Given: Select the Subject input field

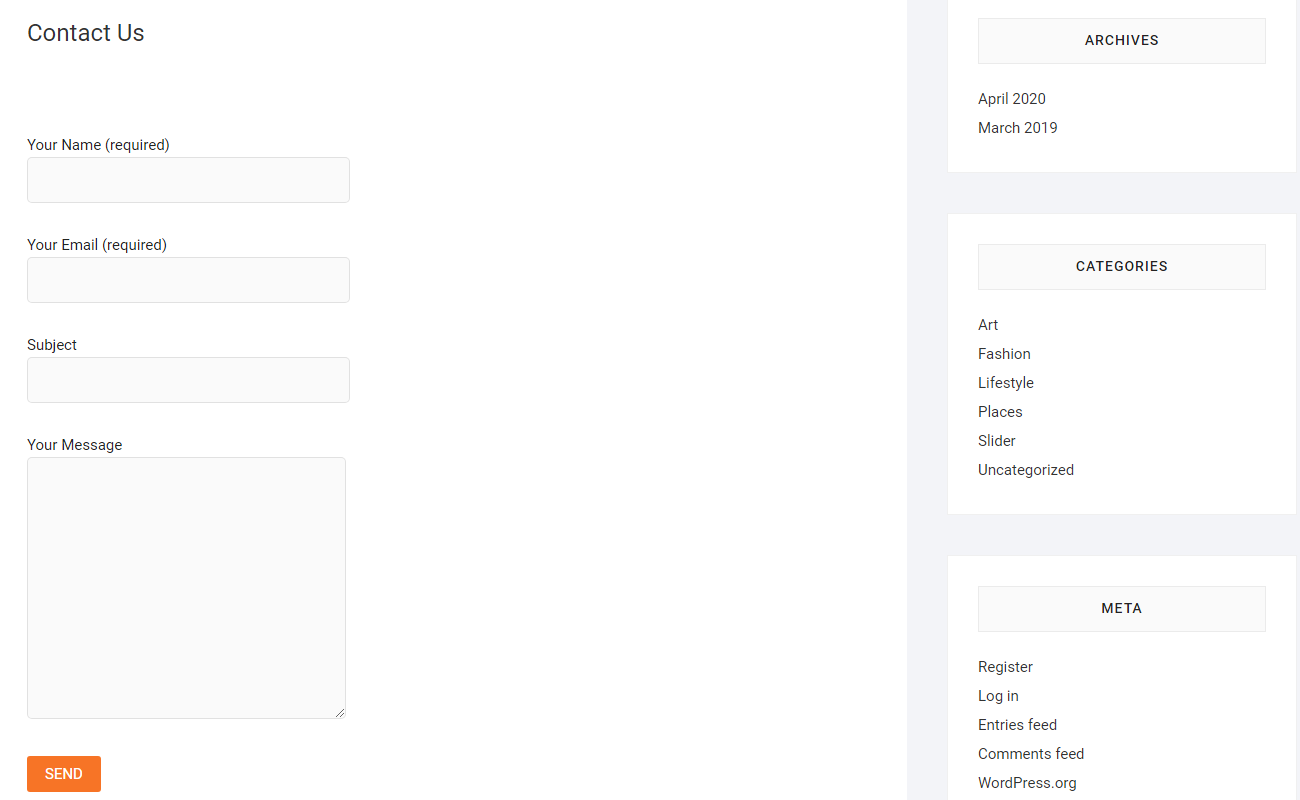Looking at the screenshot, I should [x=188, y=380].
